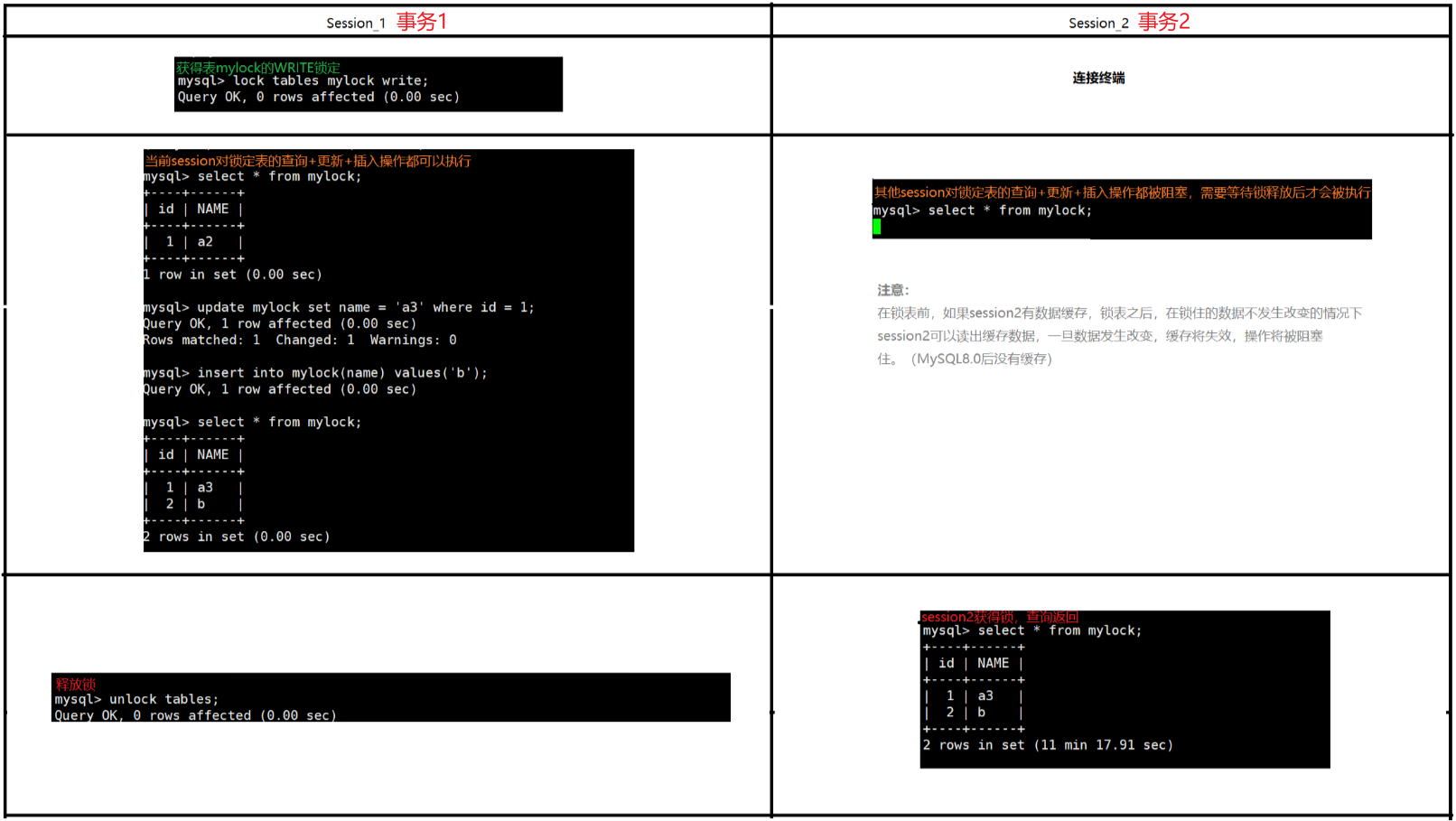Click the red caption 'session2获得锁, 查询返回'
Viewport: 1456px width, 821px height.
coord(1000,617)
